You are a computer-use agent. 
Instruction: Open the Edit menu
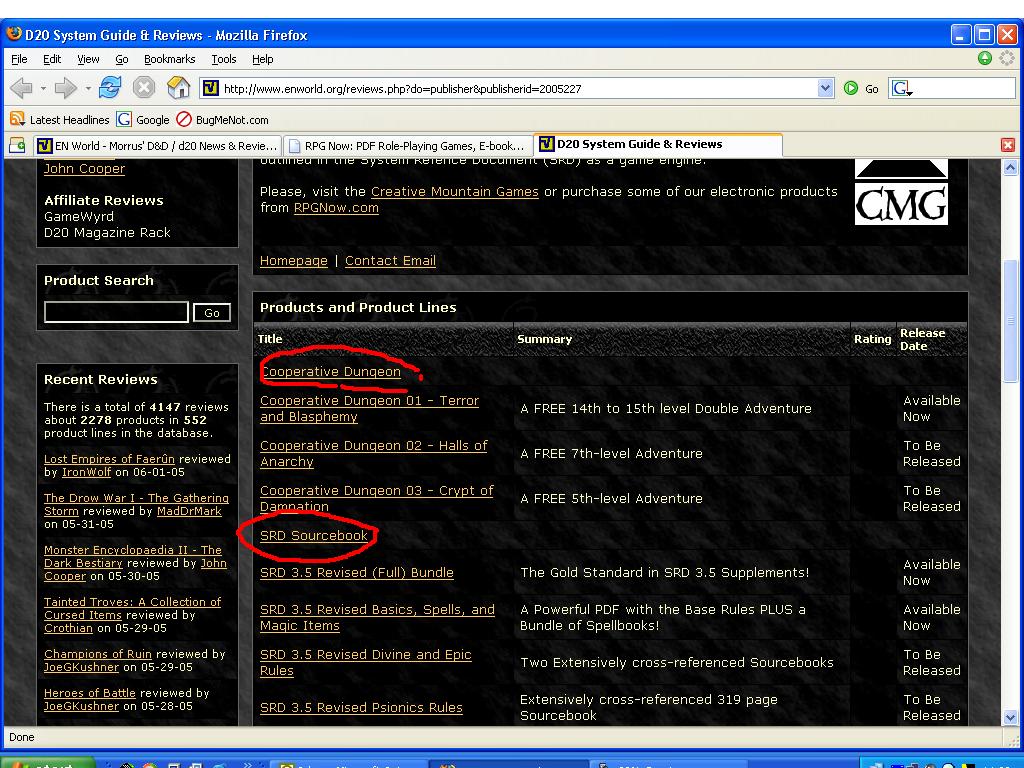click(x=52, y=59)
